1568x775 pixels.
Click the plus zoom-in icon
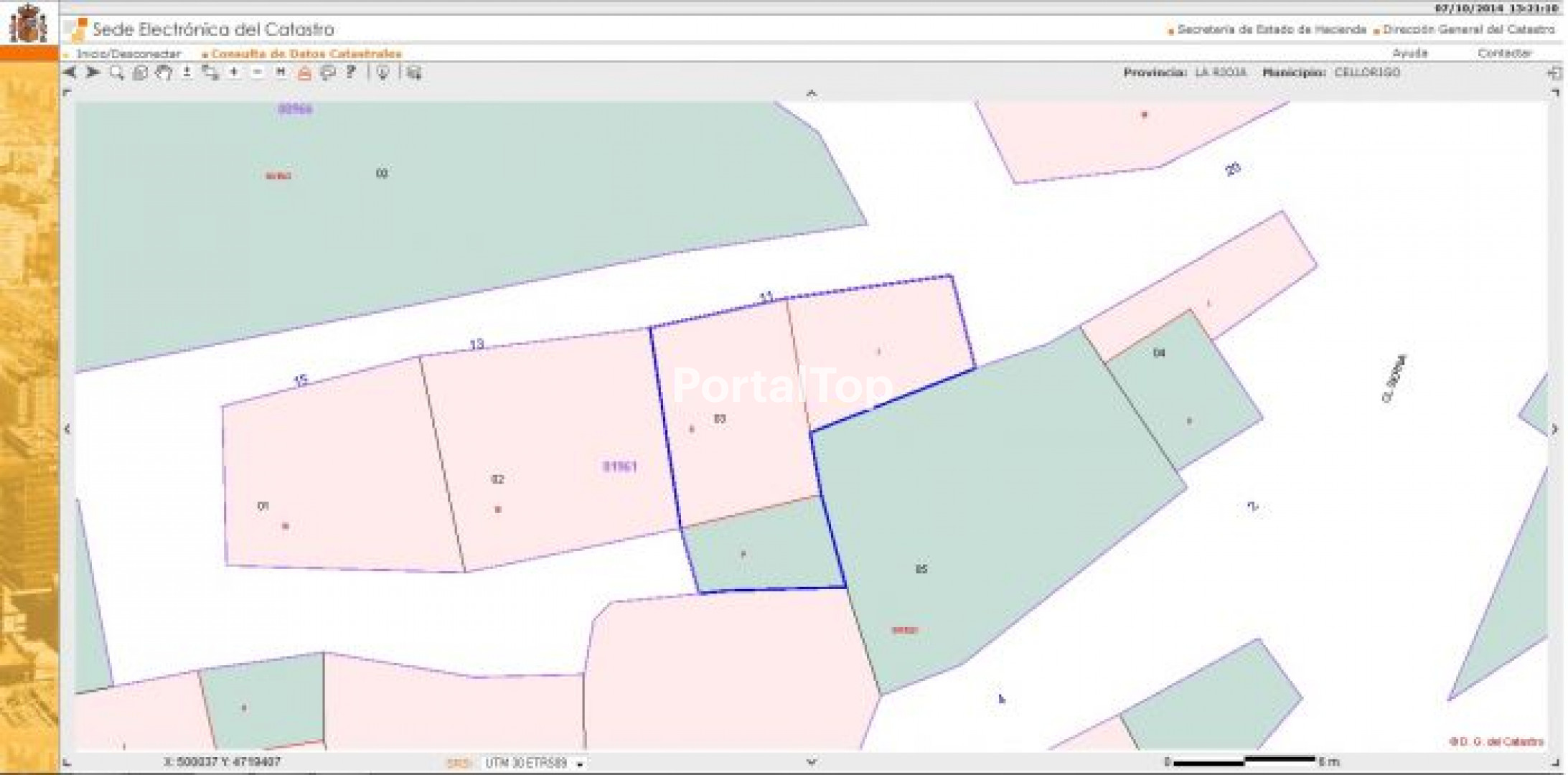coord(234,72)
